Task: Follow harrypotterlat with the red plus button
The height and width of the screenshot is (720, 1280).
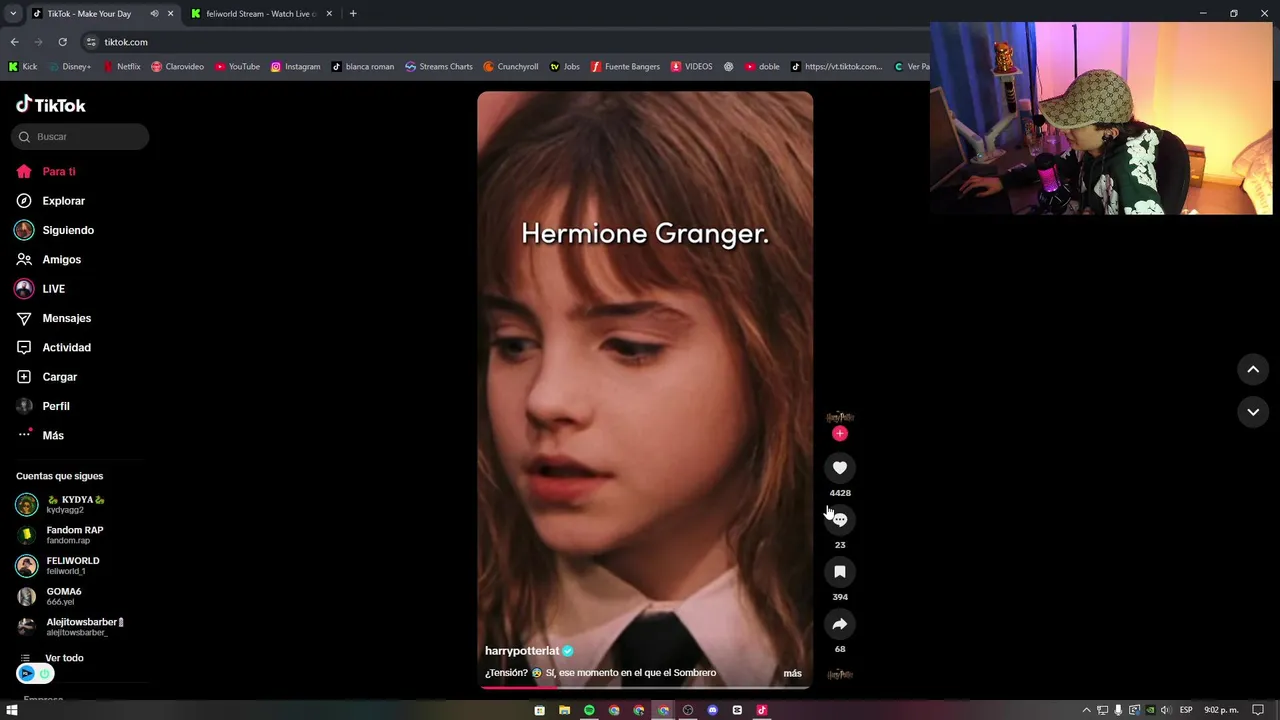Action: 840,433
